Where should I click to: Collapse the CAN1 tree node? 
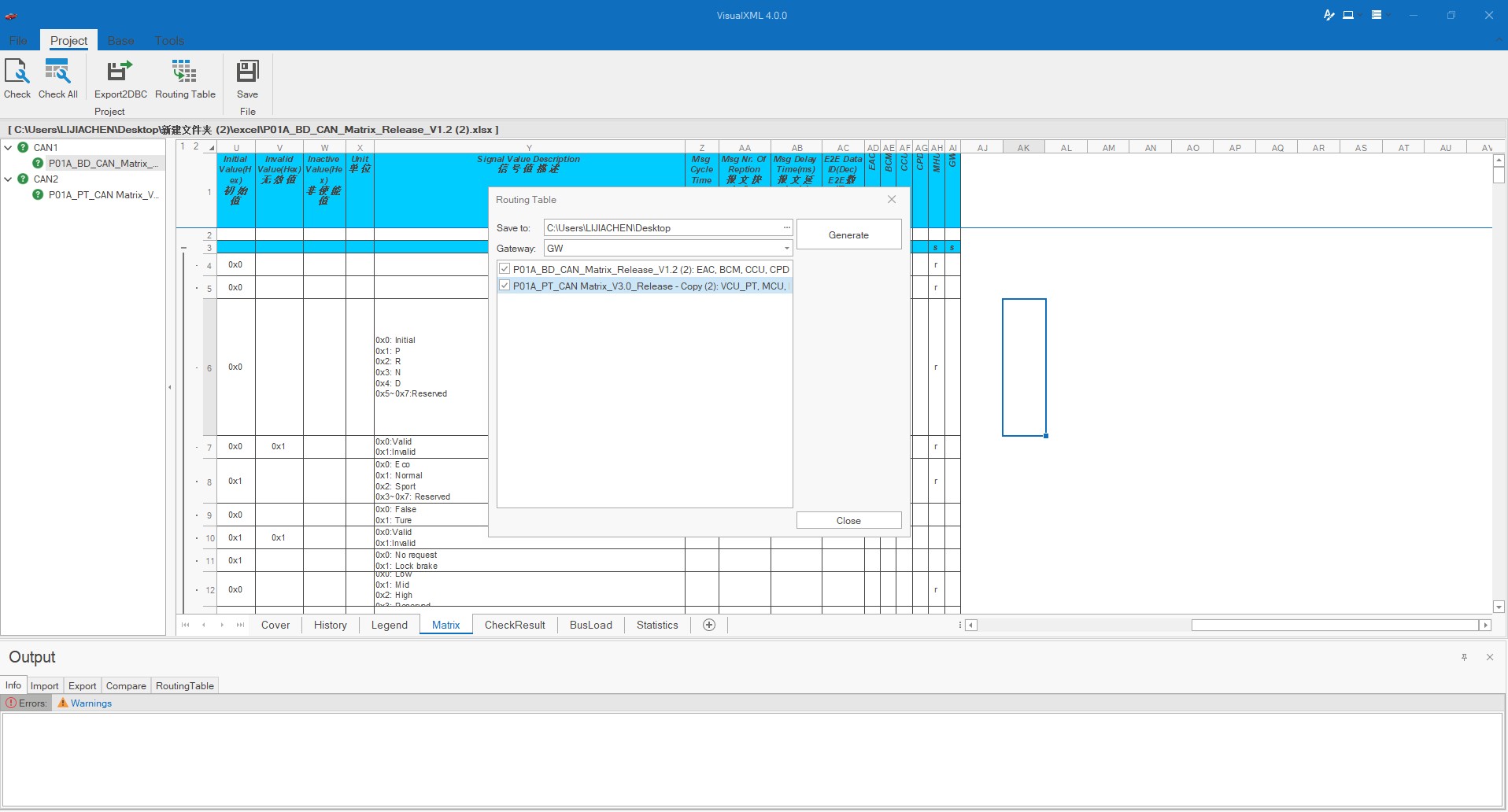tap(9, 147)
